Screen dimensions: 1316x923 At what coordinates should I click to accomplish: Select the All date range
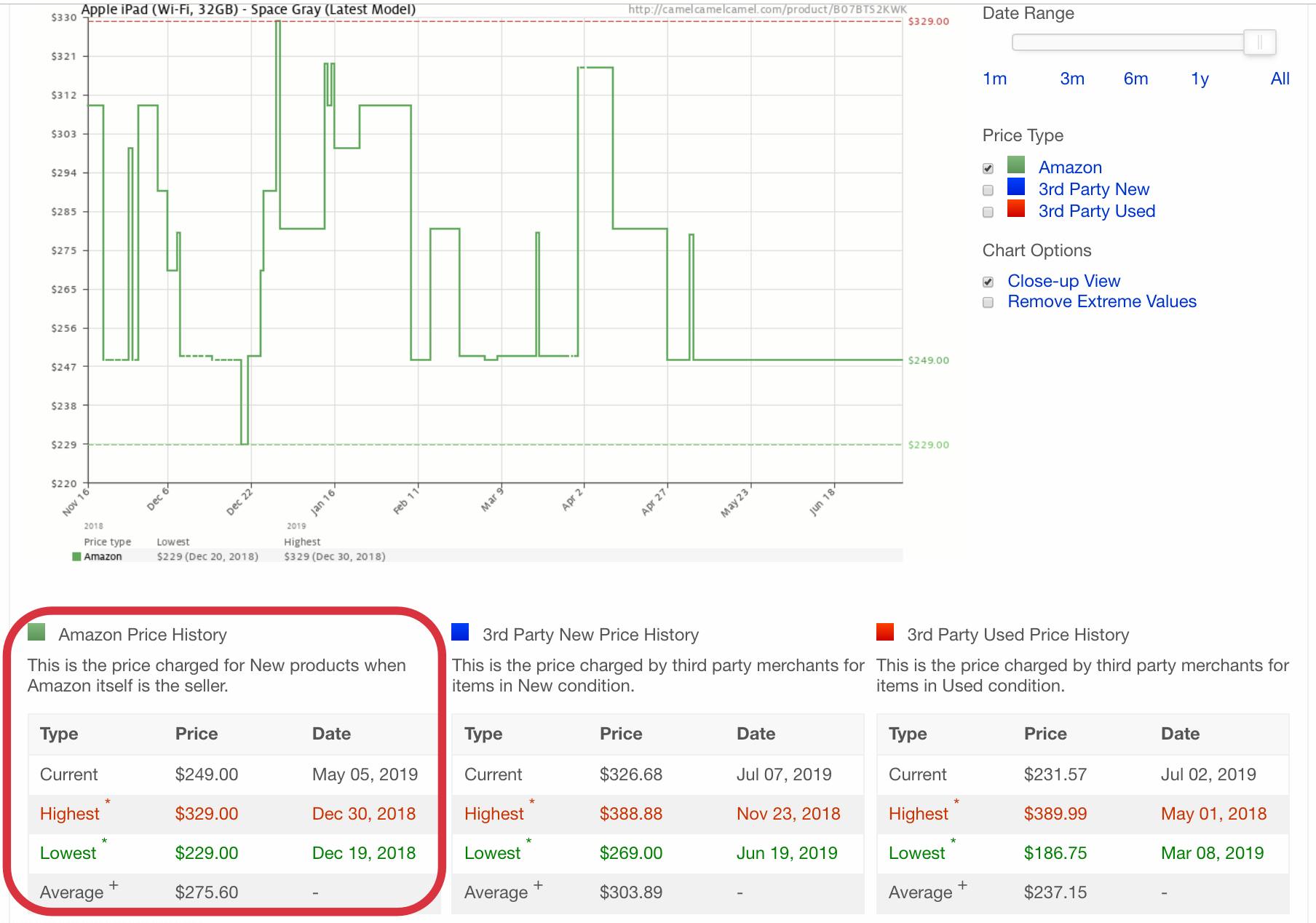tap(1280, 79)
